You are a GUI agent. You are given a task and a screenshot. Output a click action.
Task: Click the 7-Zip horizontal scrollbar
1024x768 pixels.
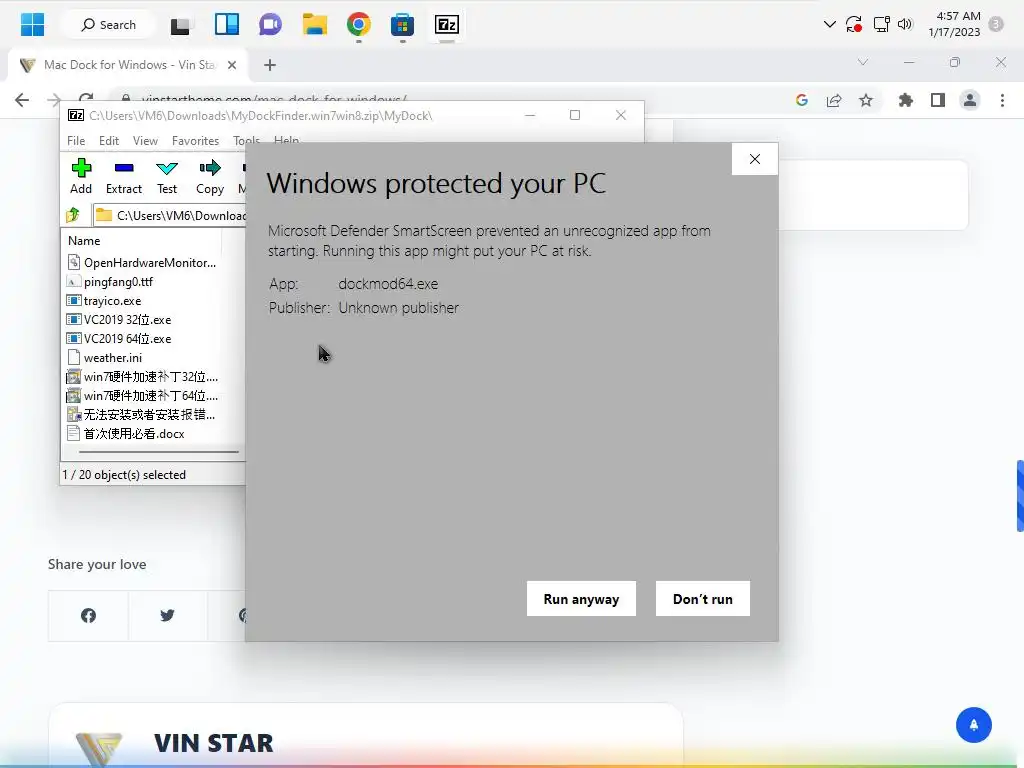pos(159,451)
